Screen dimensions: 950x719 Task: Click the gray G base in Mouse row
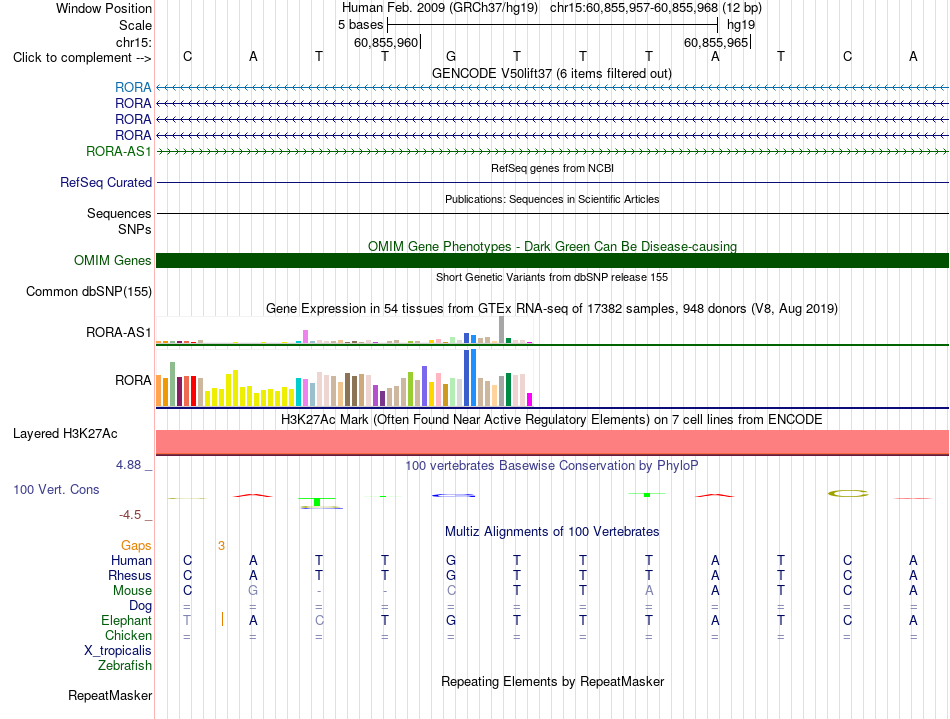pos(253,590)
